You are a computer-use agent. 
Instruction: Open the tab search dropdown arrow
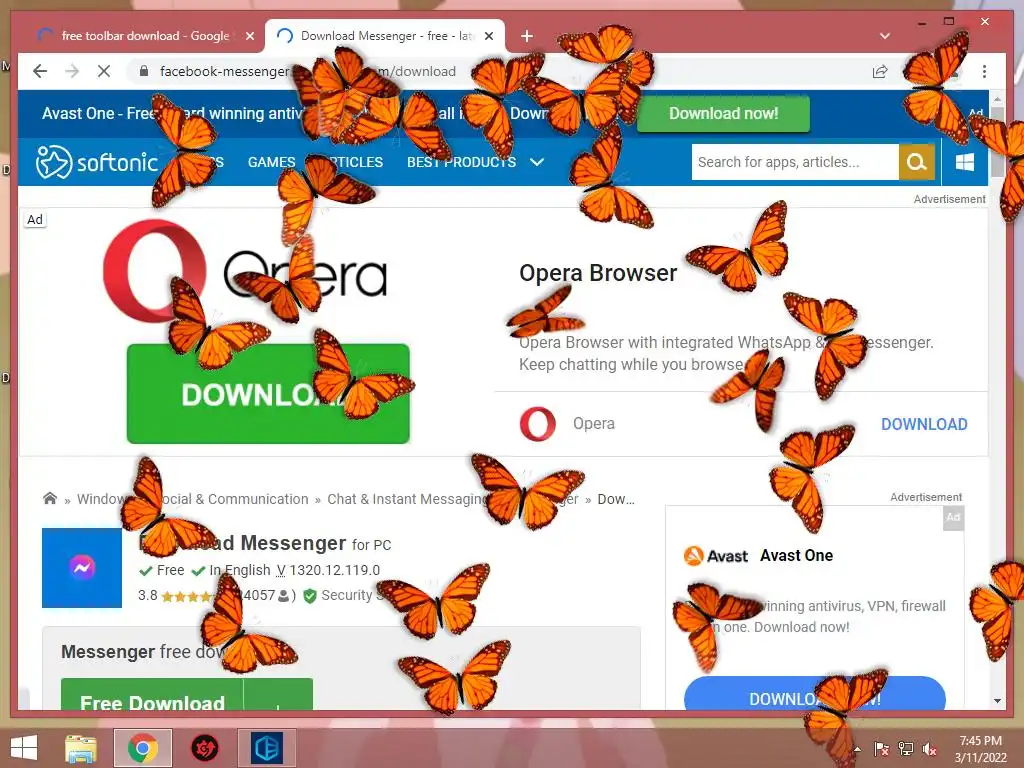885,36
